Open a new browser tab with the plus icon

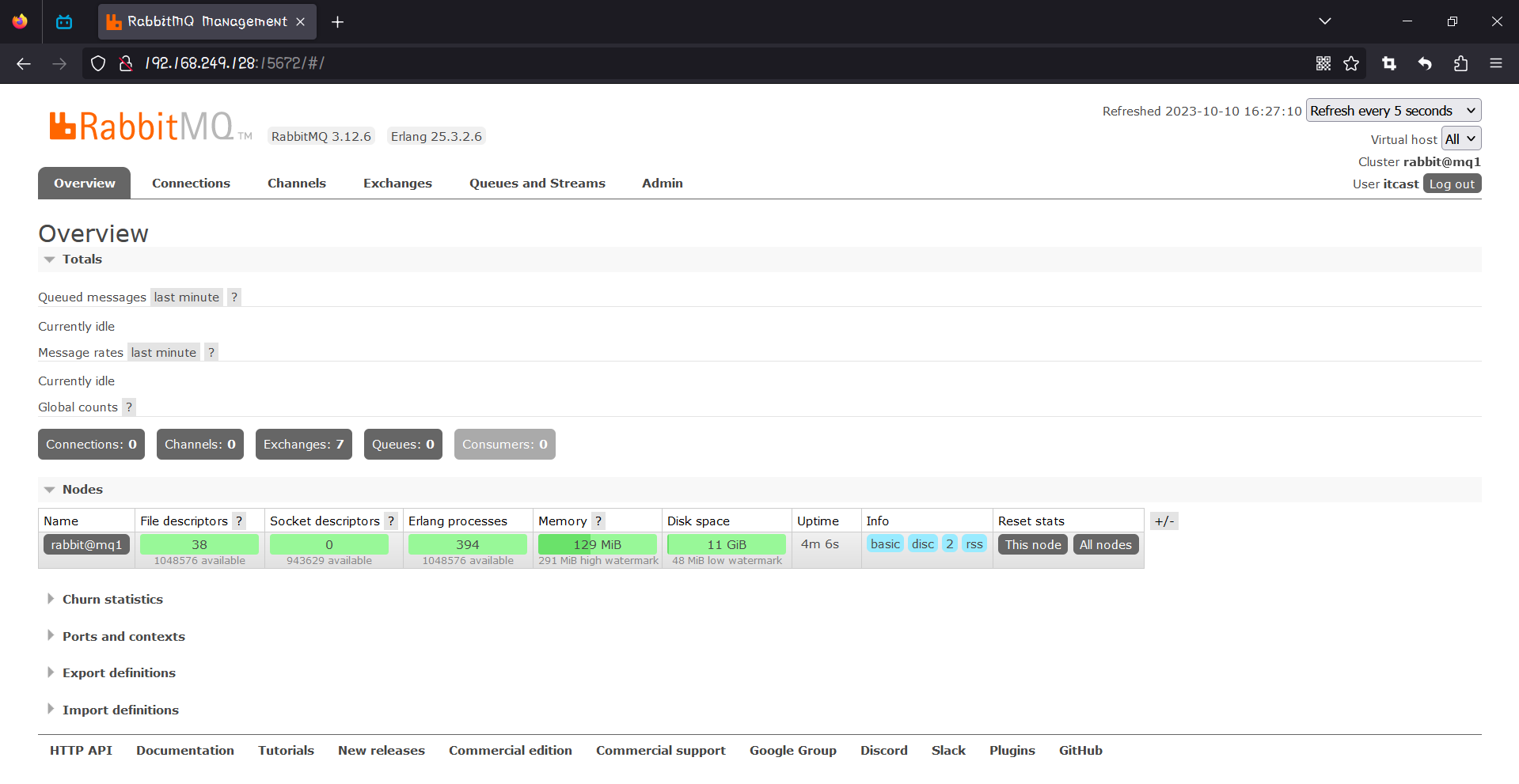pos(337,22)
